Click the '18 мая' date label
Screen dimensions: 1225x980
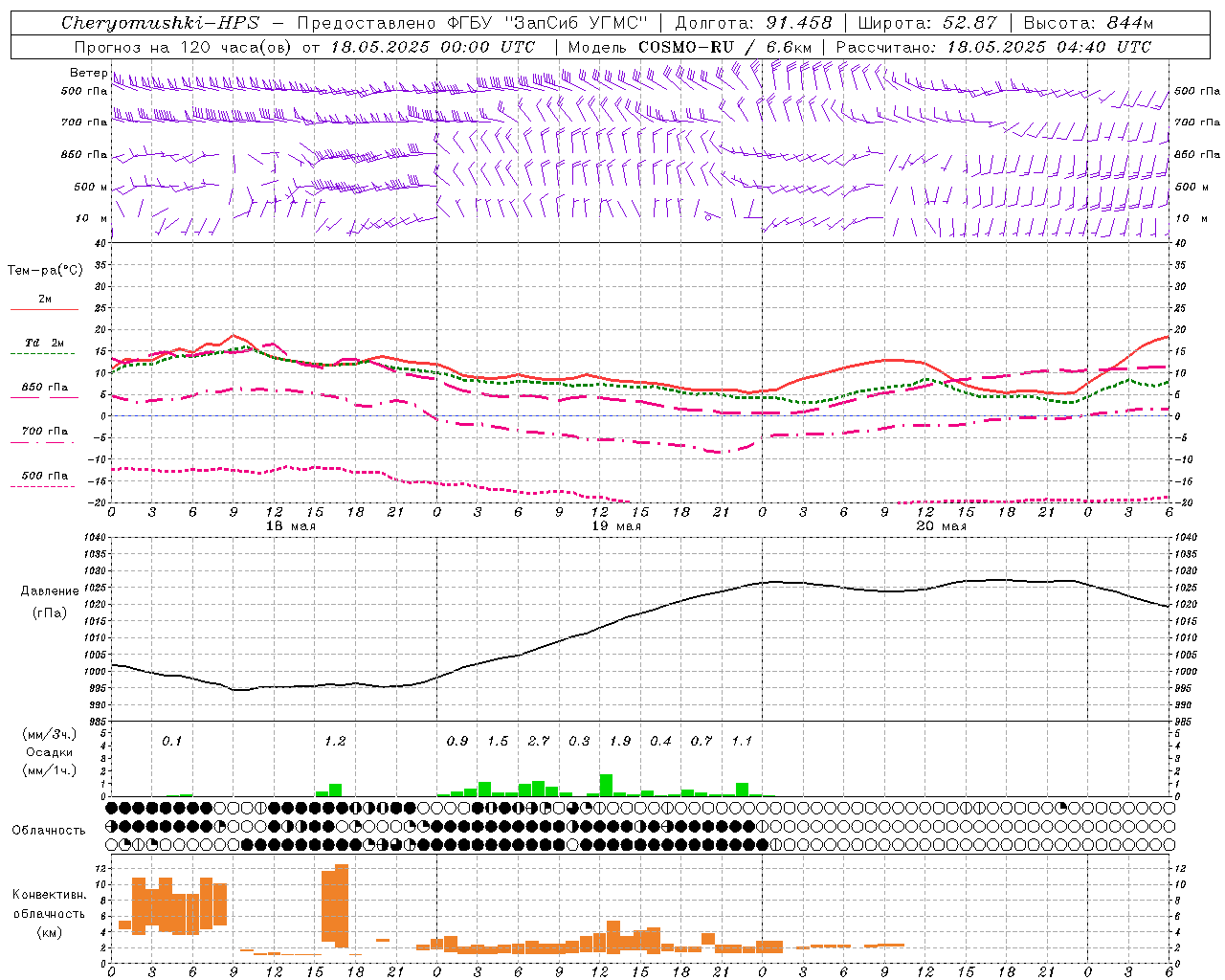point(291,526)
